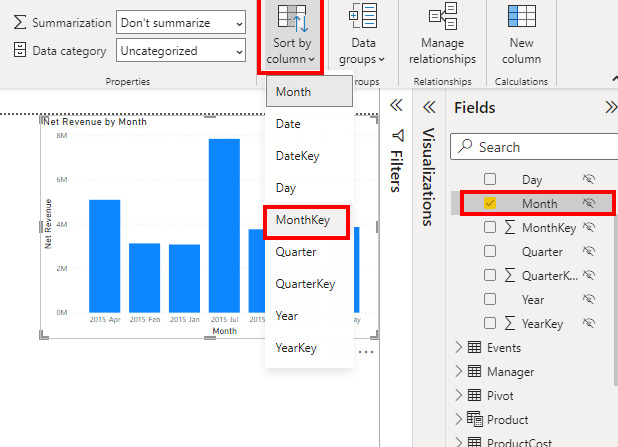Click the Filters funnel icon

click(x=397, y=135)
